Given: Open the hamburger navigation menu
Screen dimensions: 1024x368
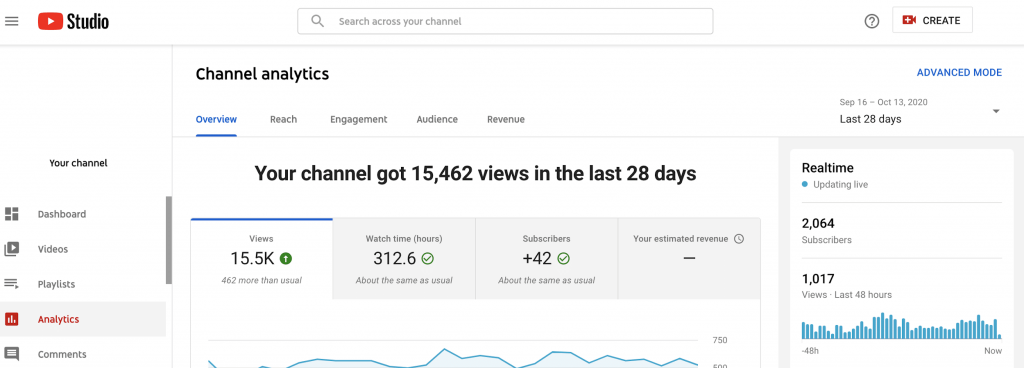Looking at the screenshot, I should pyautogui.click(x=11, y=22).
